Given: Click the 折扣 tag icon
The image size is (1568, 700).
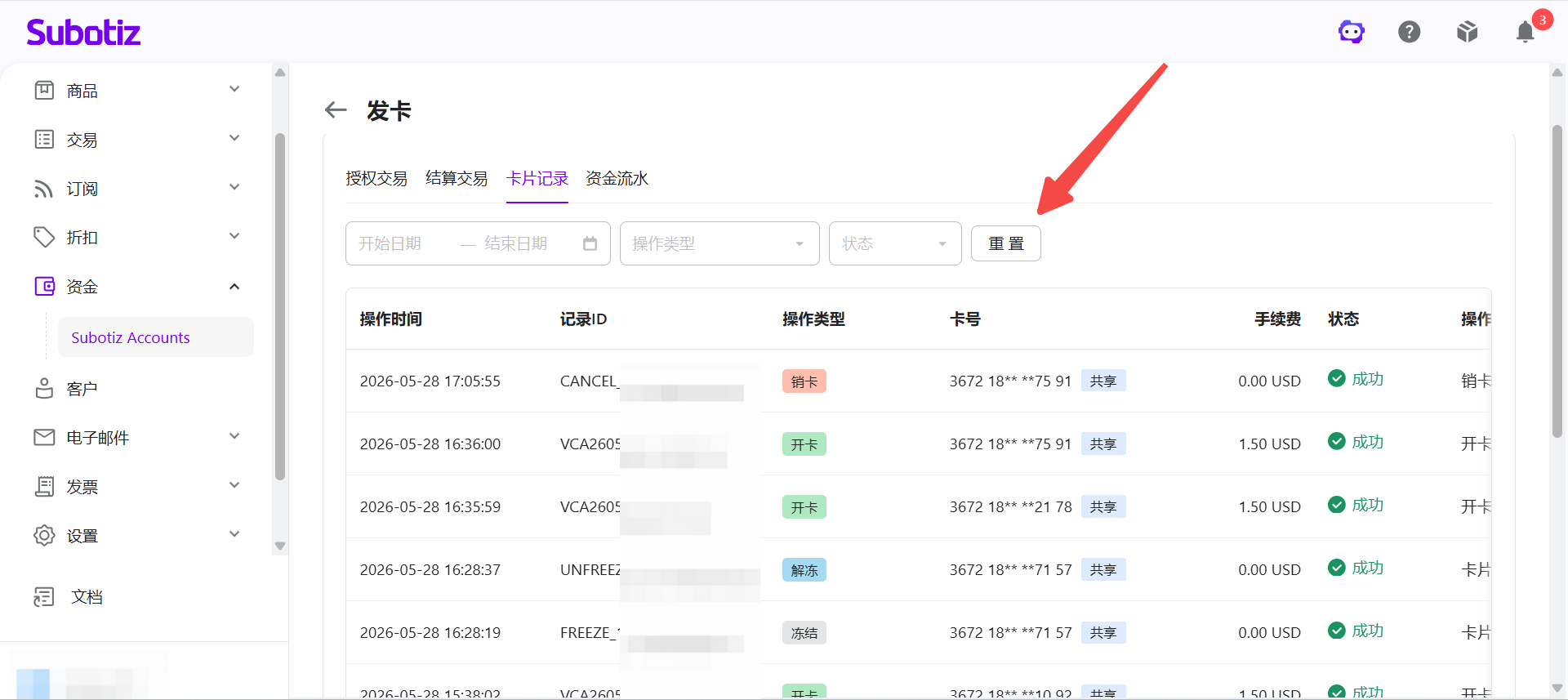Looking at the screenshot, I should pos(44,237).
